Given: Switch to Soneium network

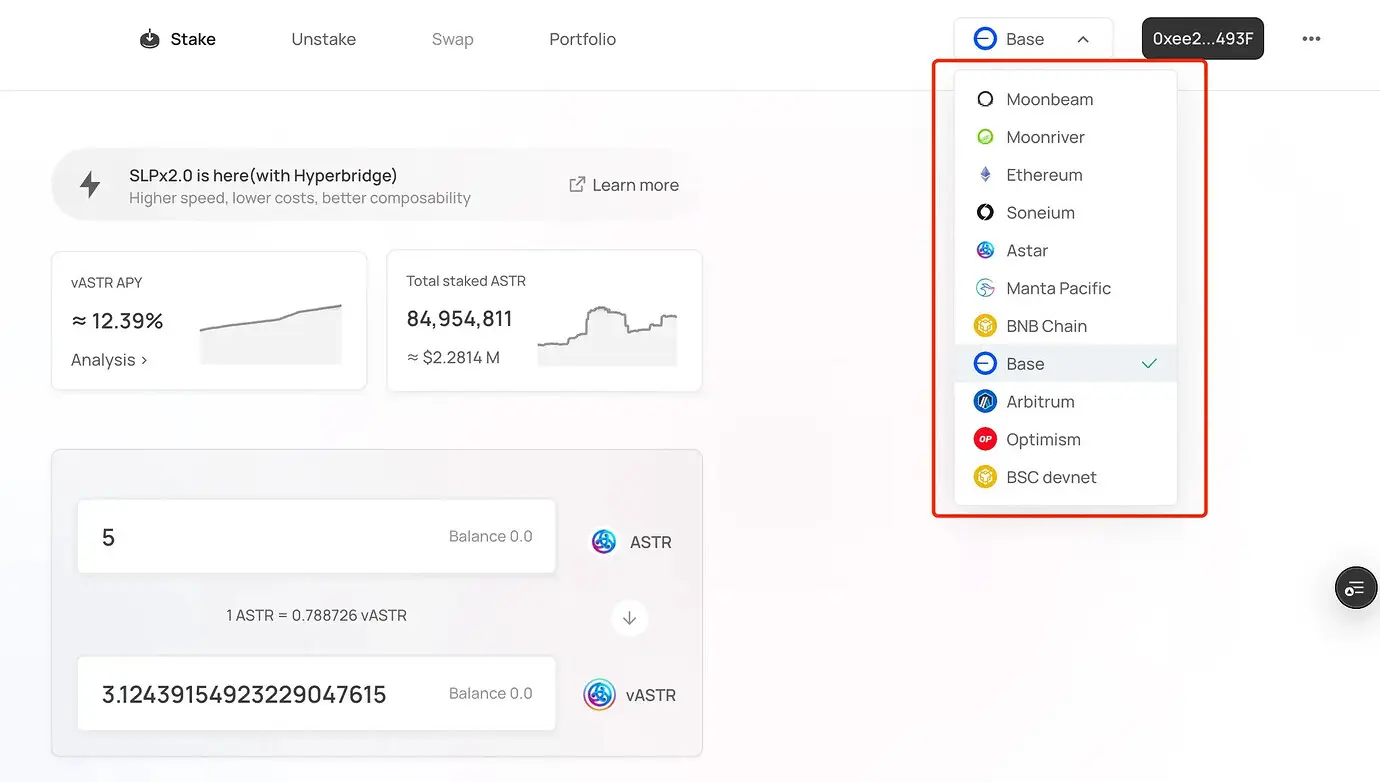Looking at the screenshot, I should click(1066, 213).
